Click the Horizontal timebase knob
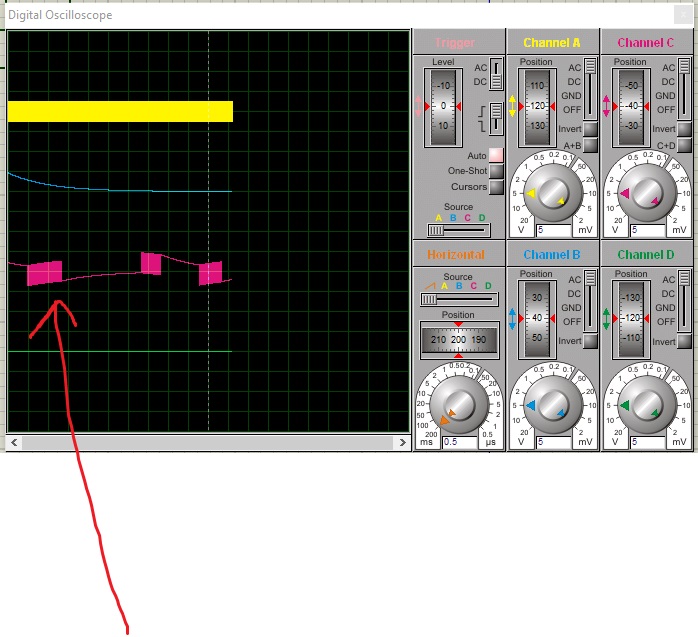 click(459, 406)
